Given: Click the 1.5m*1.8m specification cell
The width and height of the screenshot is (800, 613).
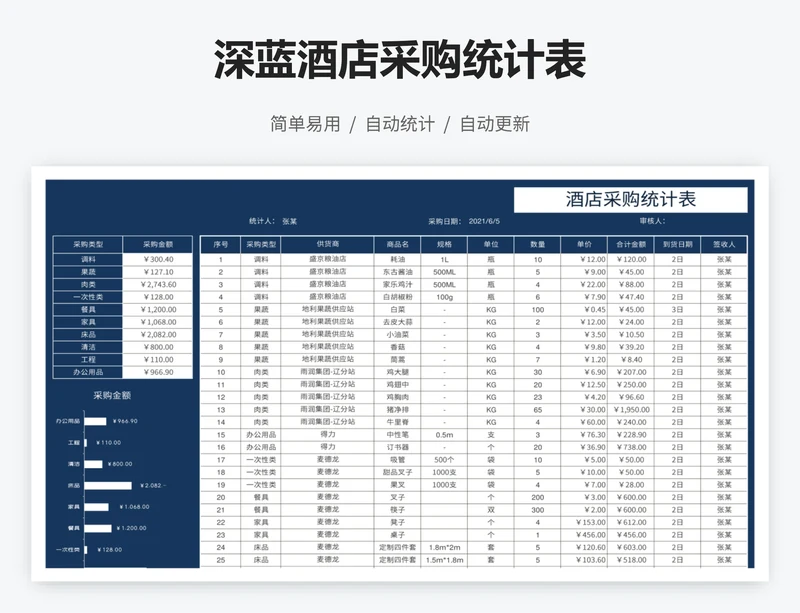Looking at the screenshot, I should click(x=444, y=560).
